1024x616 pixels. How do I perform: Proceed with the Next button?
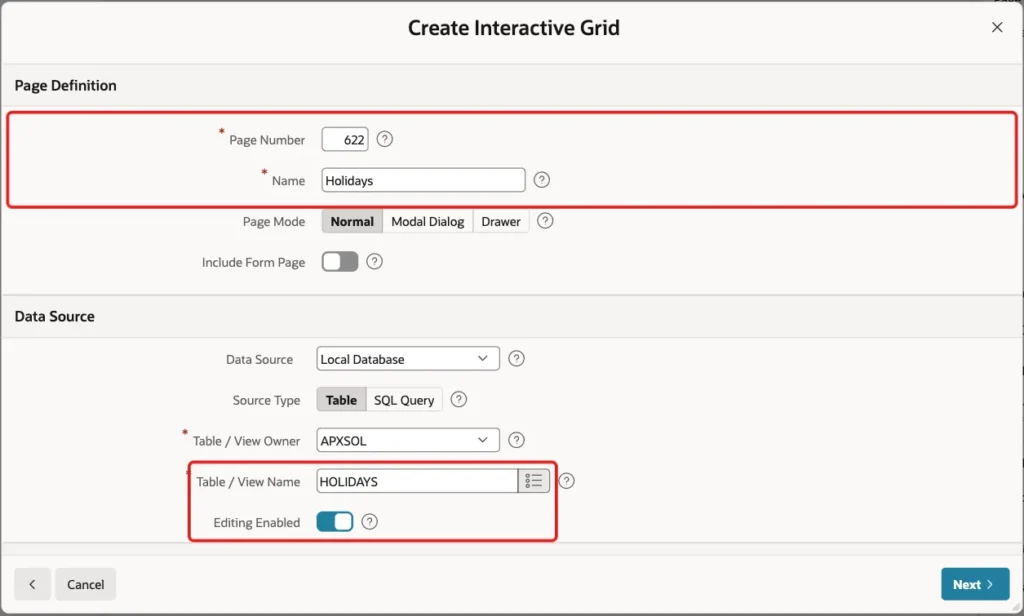click(975, 584)
